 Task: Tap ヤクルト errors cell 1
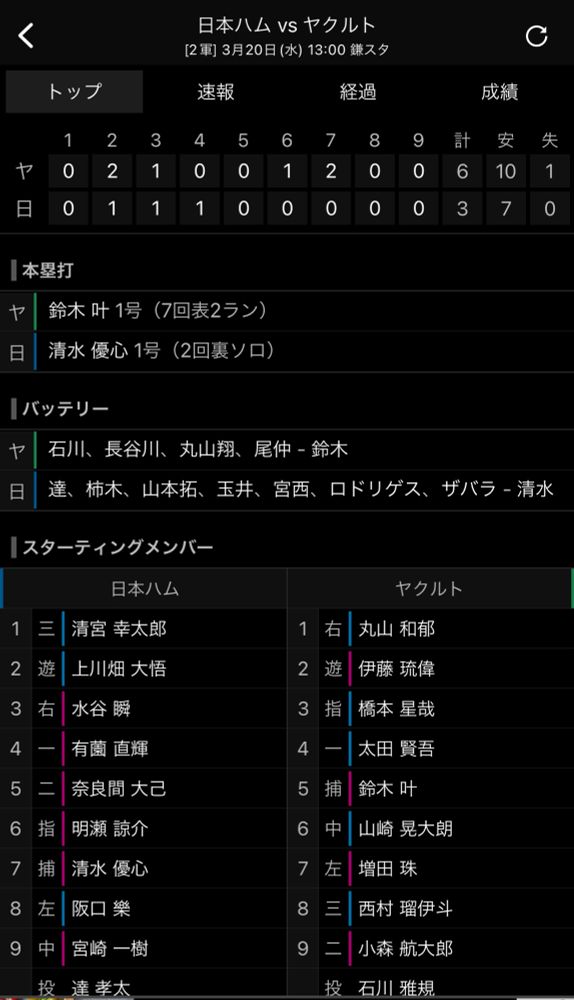(550, 171)
